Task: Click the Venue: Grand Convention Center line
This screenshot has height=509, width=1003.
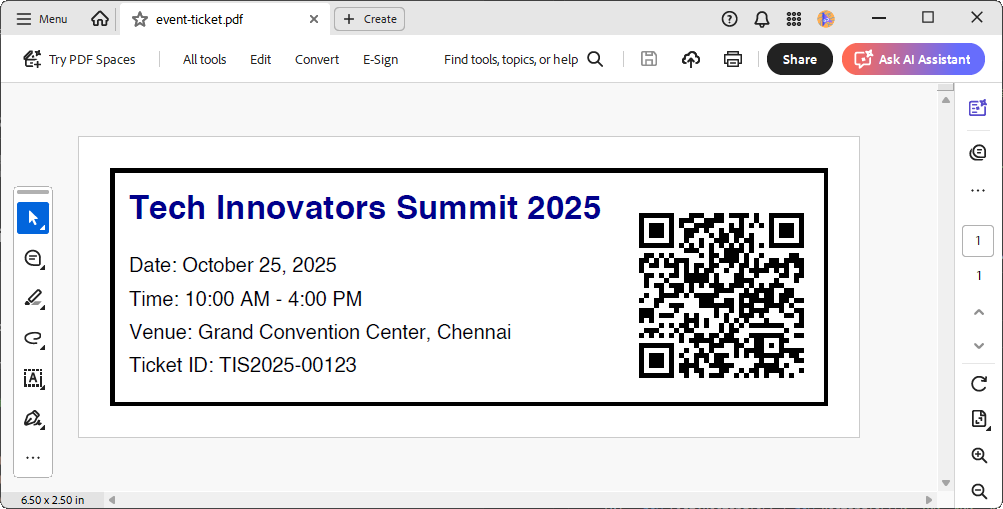Action: click(320, 332)
